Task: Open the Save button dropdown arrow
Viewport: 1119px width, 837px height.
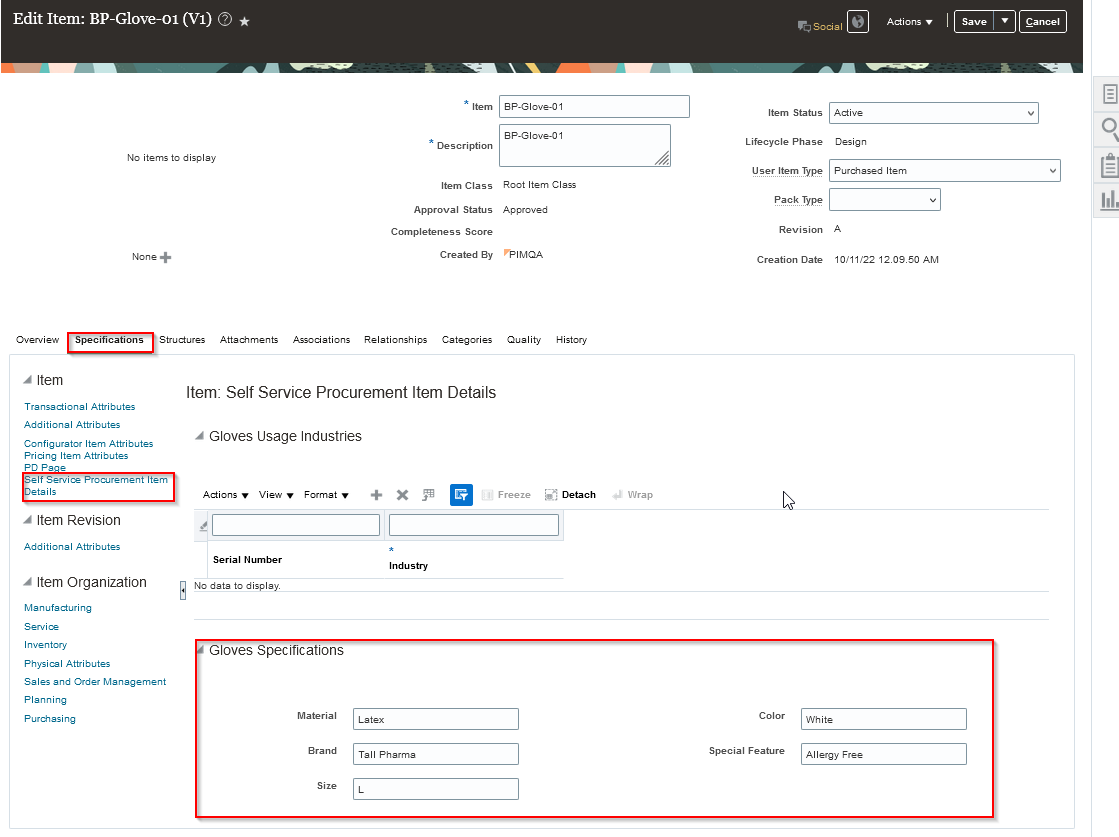Action: (1004, 21)
